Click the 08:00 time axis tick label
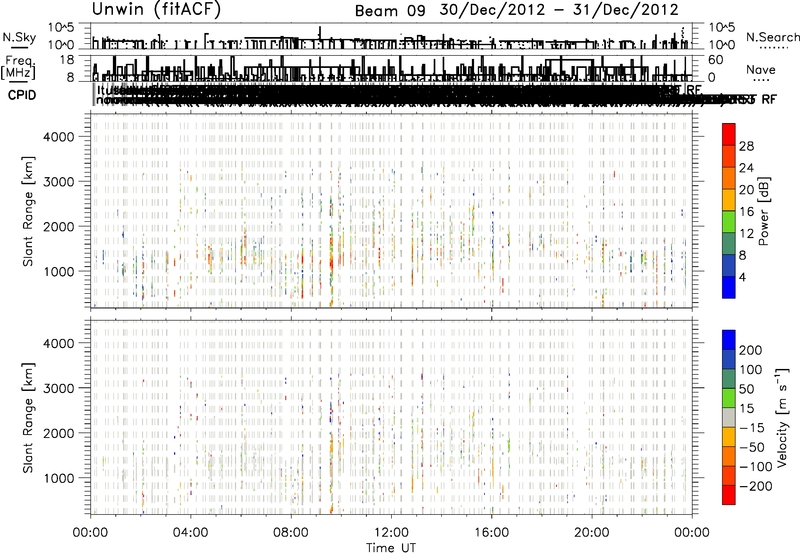800x554 pixels. [x=291, y=533]
